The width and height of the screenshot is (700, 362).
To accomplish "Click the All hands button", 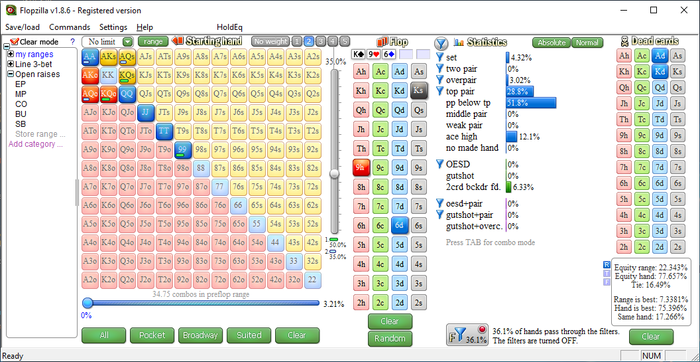I will click(x=104, y=335).
